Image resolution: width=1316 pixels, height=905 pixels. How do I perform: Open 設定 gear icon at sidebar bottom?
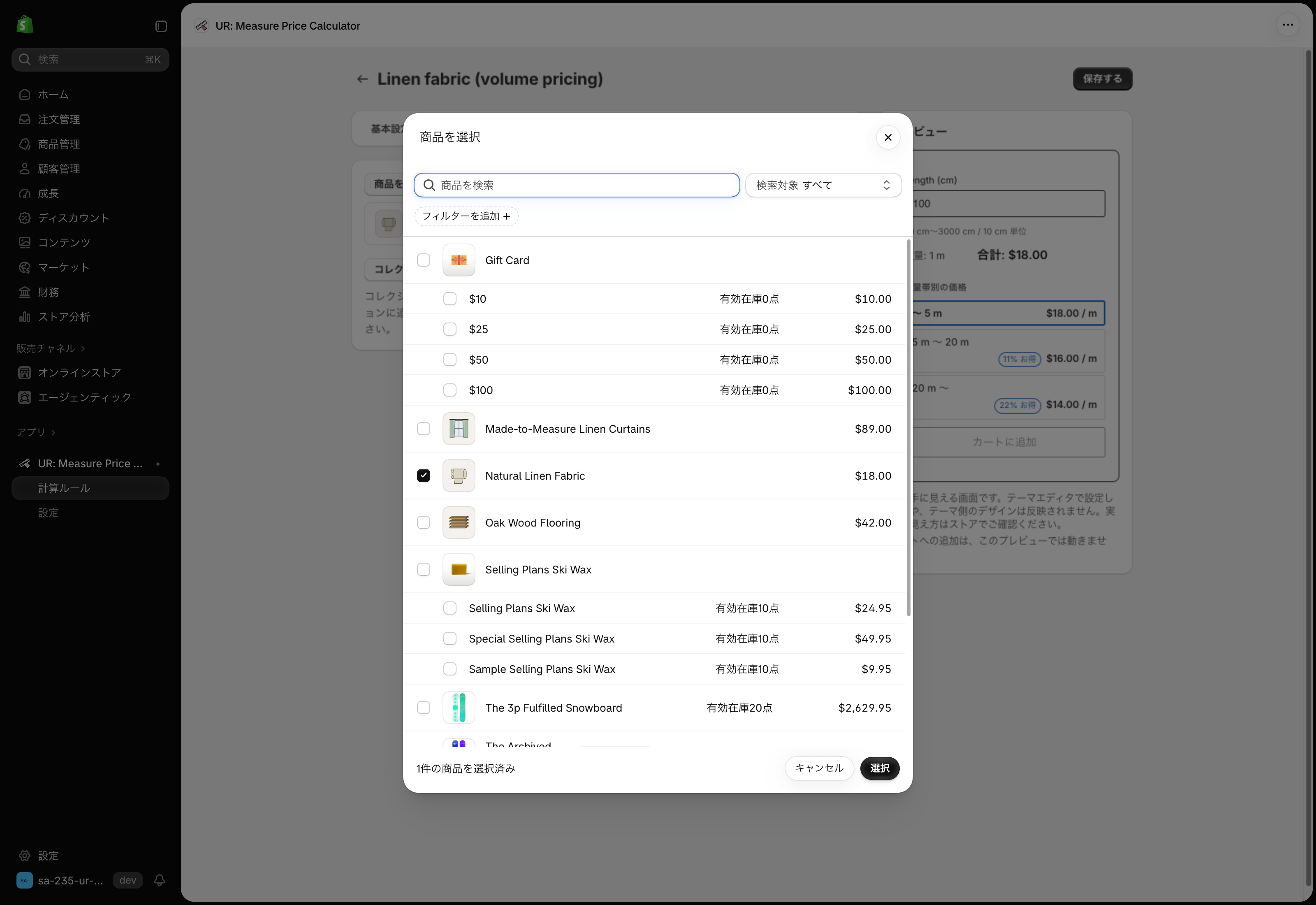pyautogui.click(x=24, y=856)
